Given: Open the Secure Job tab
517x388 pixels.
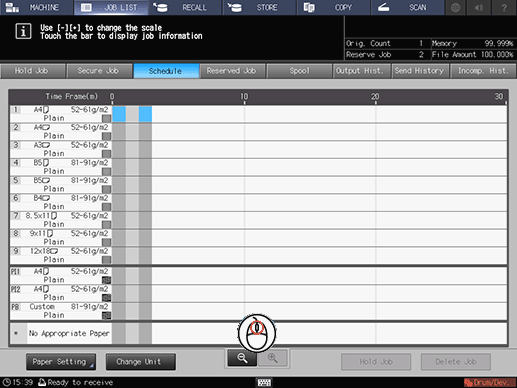Looking at the screenshot, I should tap(99, 71).
